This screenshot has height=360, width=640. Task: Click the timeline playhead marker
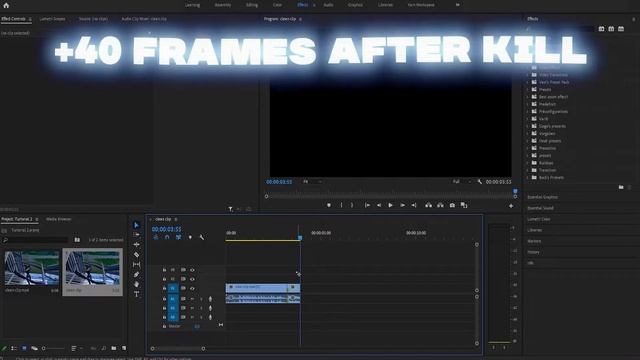click(x=300, y=237)
